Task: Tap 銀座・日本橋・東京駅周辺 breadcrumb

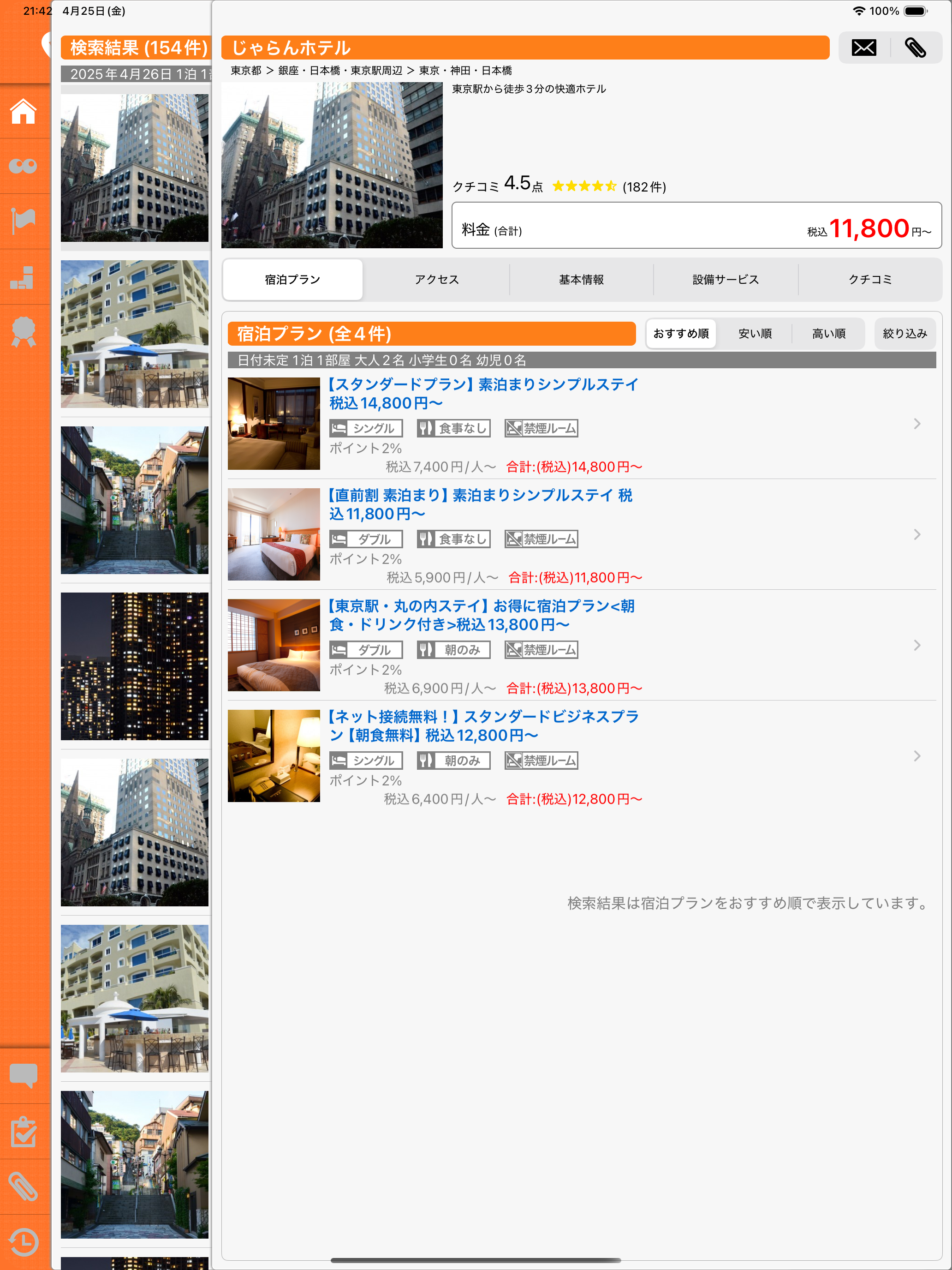Action: [x=340, y=71]
